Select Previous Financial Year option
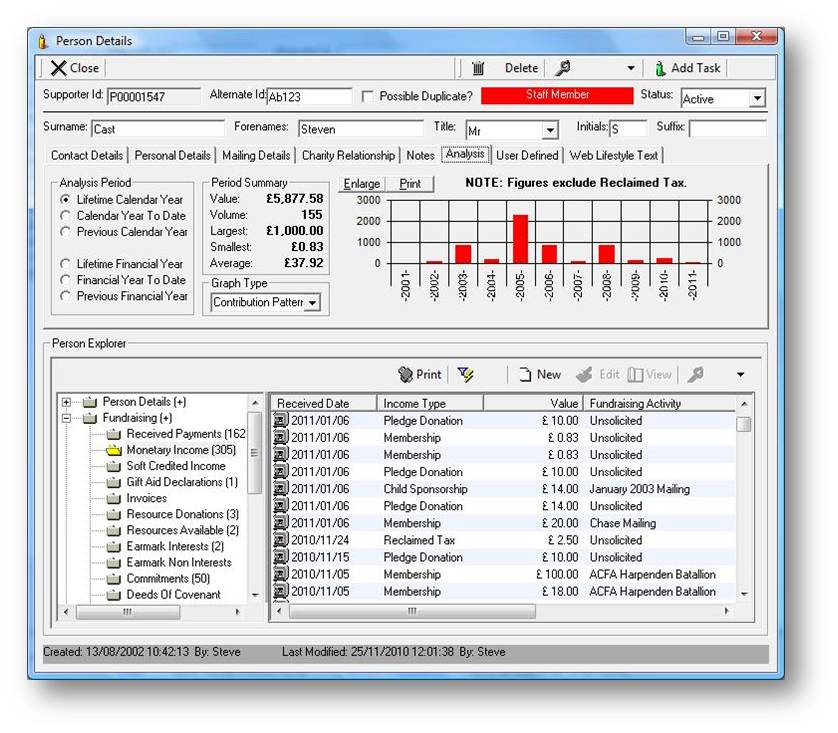The height and width of the screenshot is (733, 838). tap(65, 295)
